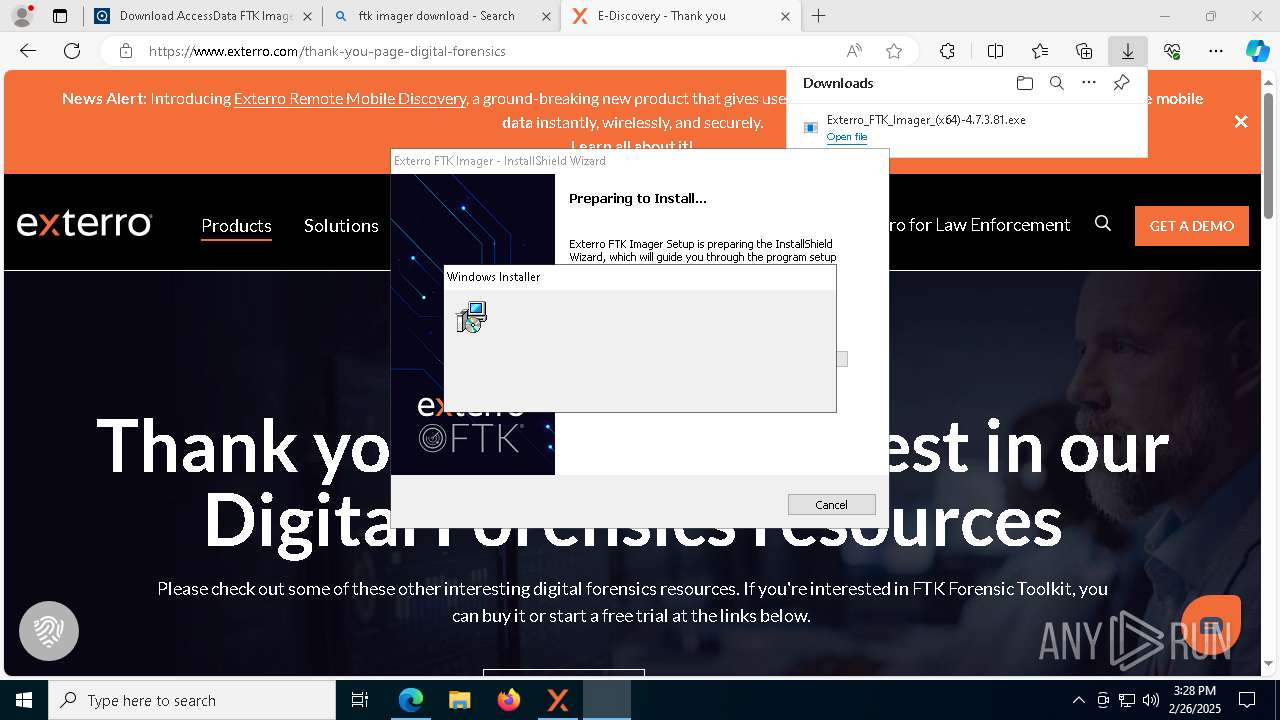Click Open file under Exterro_FTK_Imager download

pyautogui.click(x=847, y=137)
